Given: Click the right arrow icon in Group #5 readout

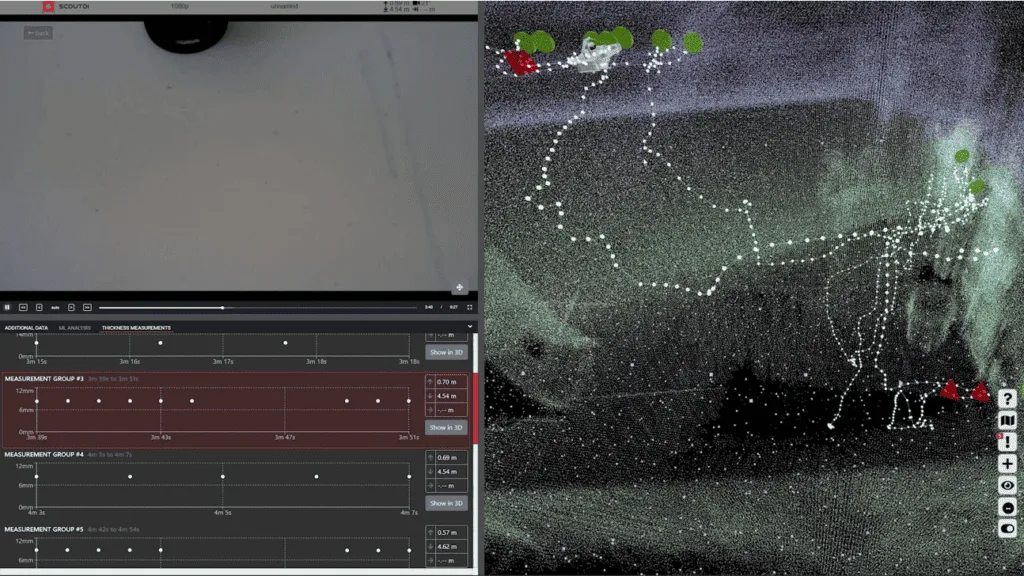Looking at the screenshot, I should (x=430, y=561).
